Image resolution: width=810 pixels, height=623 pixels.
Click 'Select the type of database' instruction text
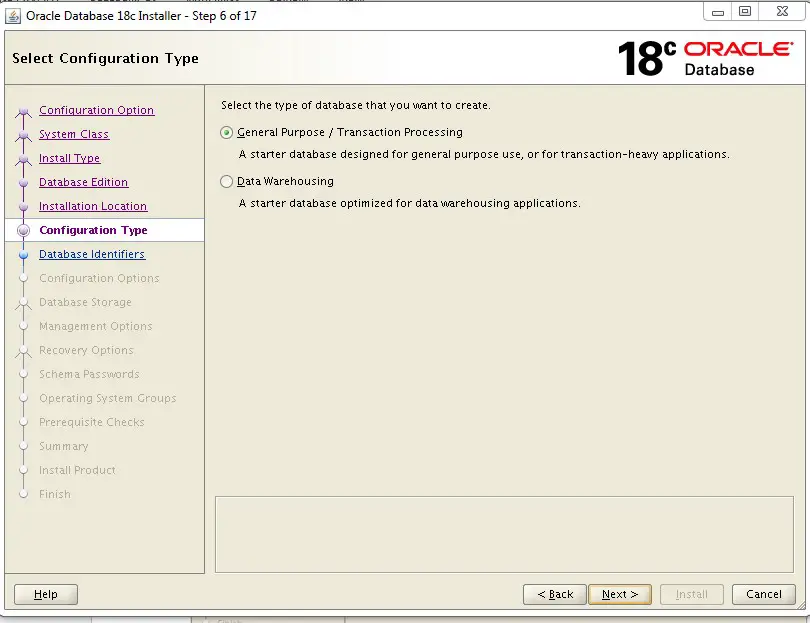356,105
